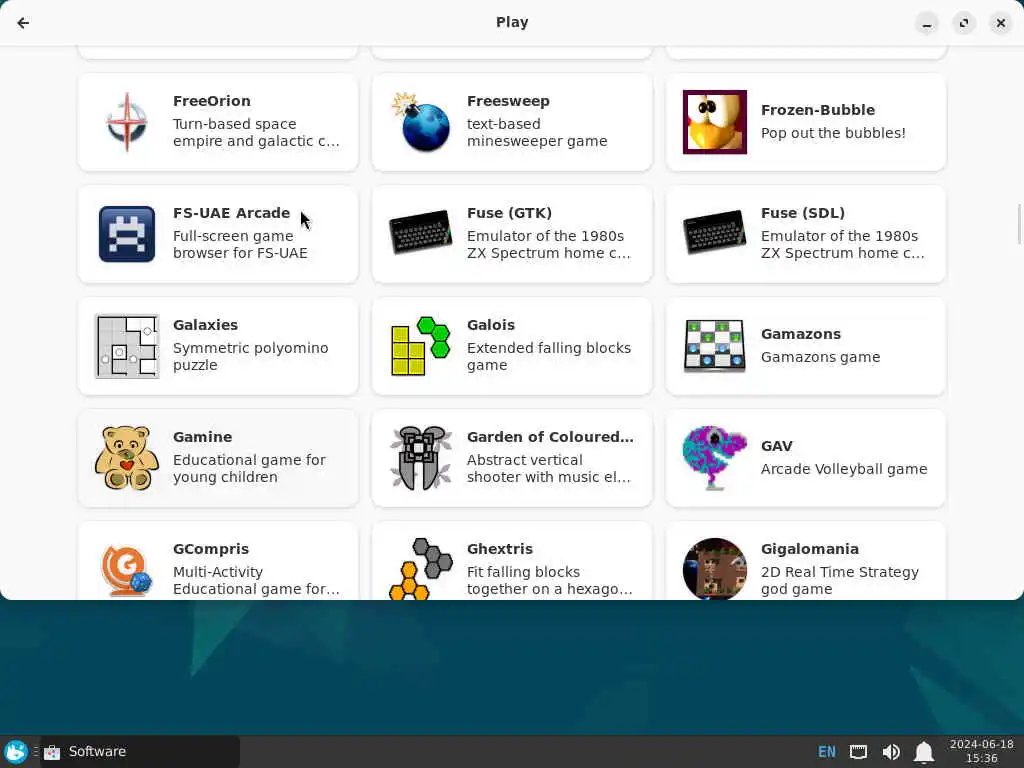
Task: Select the Galois blocks icon
Action: (421, 346)
